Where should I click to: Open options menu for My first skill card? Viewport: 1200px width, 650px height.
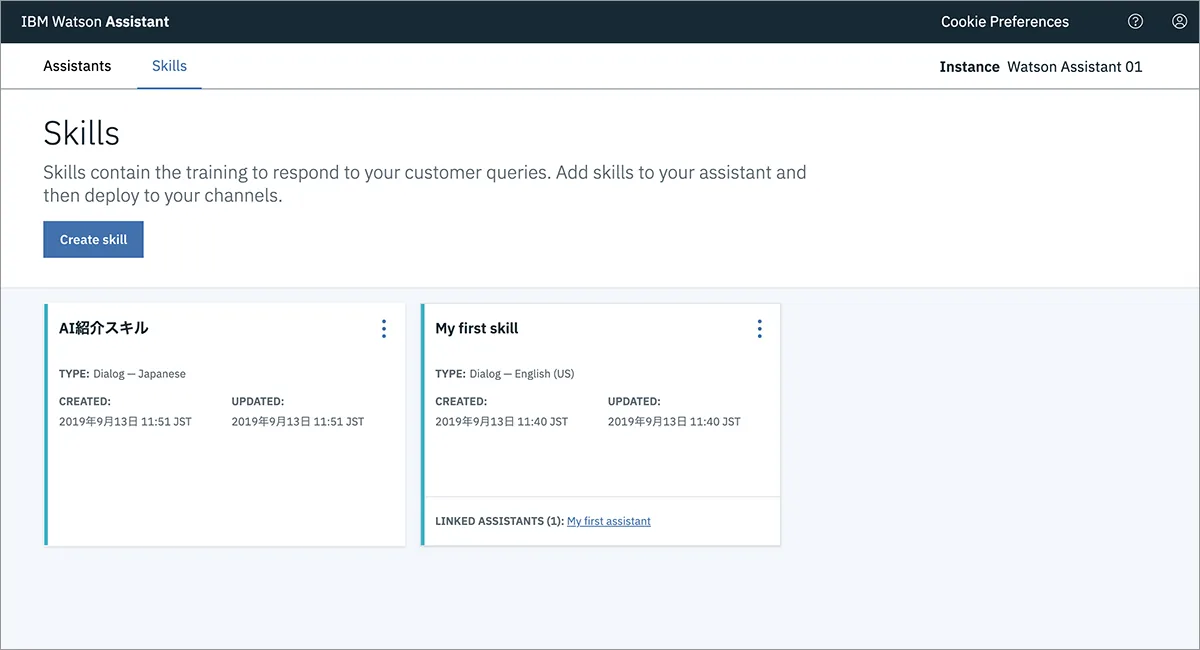pyautogui.click(x=760, y=329)
